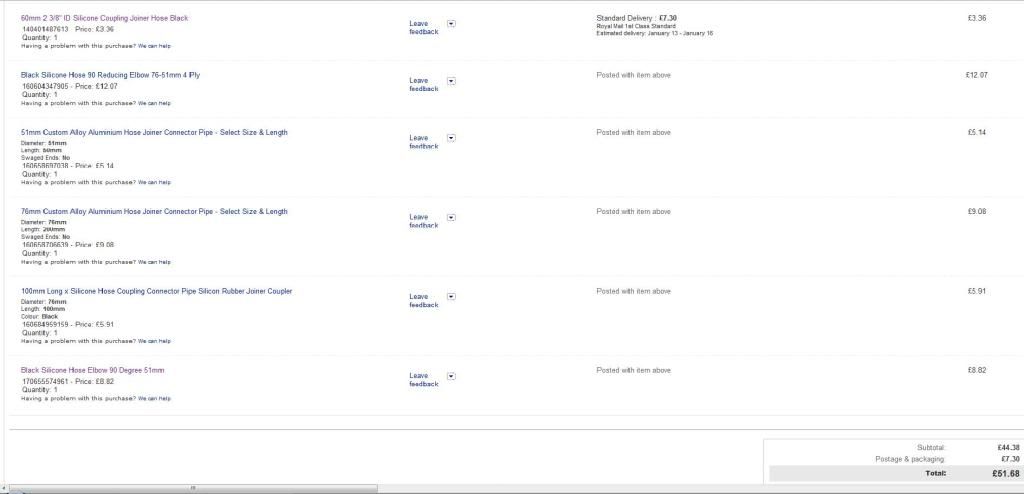Viewport: 1024px width, 494px height.
Task: Expand actions dropdown for 60mm Silicone Coupling
Action: coord(451,23)
